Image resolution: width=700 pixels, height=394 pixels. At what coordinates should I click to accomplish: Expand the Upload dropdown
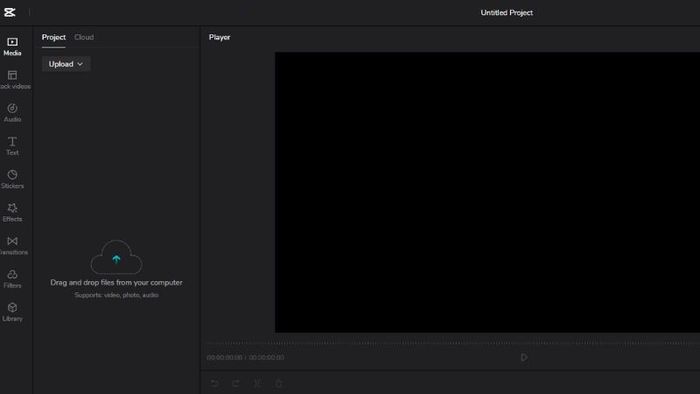click(x=66, y=64)
